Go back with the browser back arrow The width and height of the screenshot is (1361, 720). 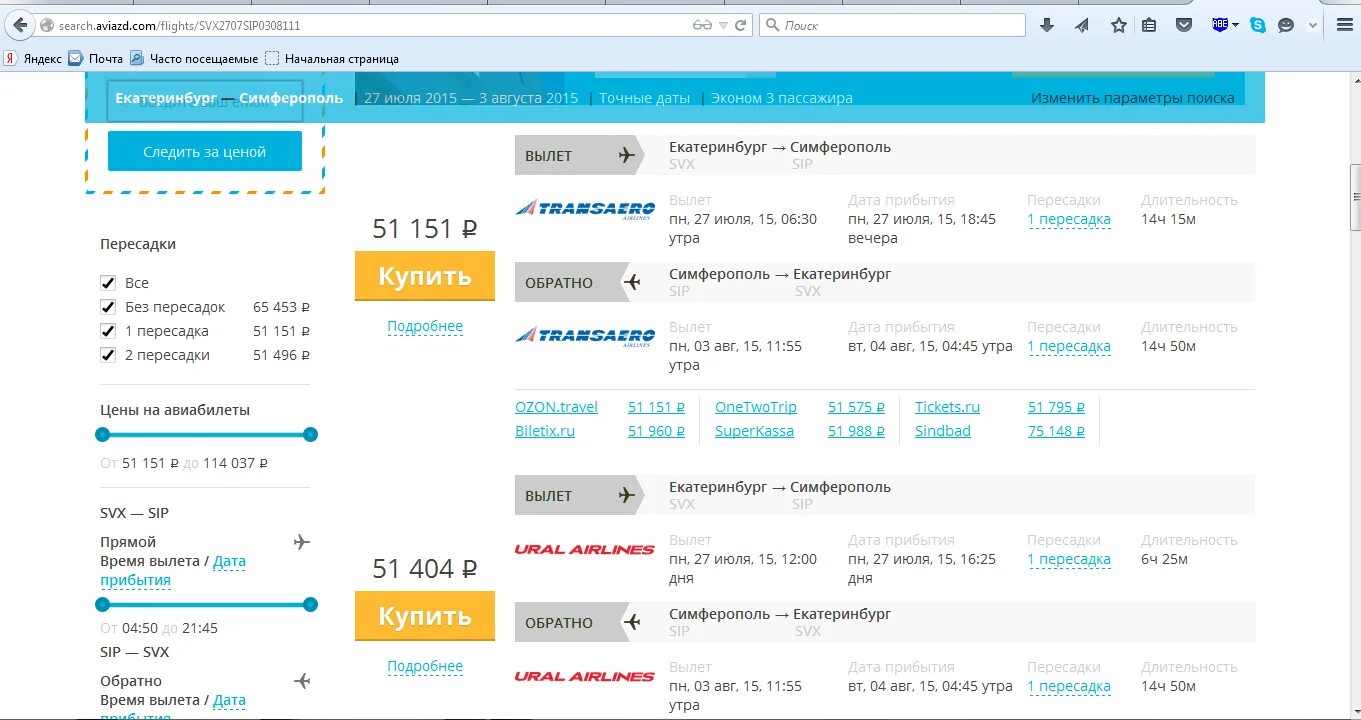click(x=20, y=25)
